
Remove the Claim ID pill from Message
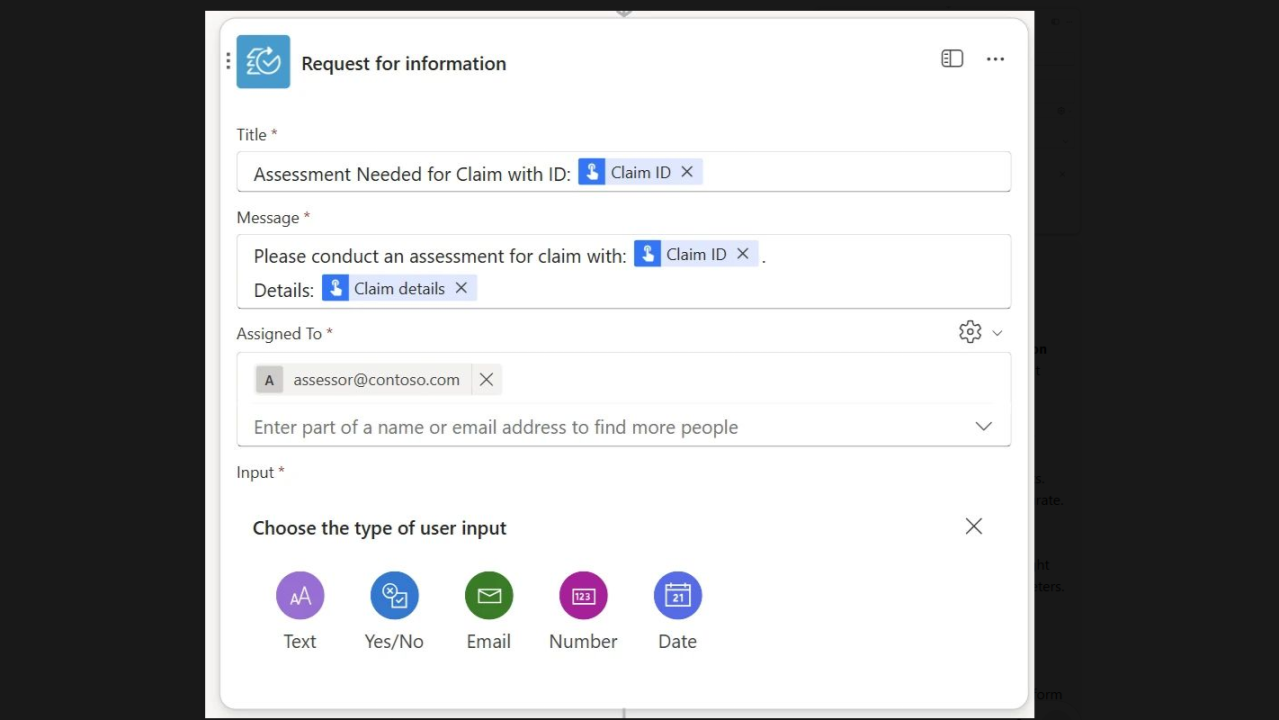click(742, 253)
